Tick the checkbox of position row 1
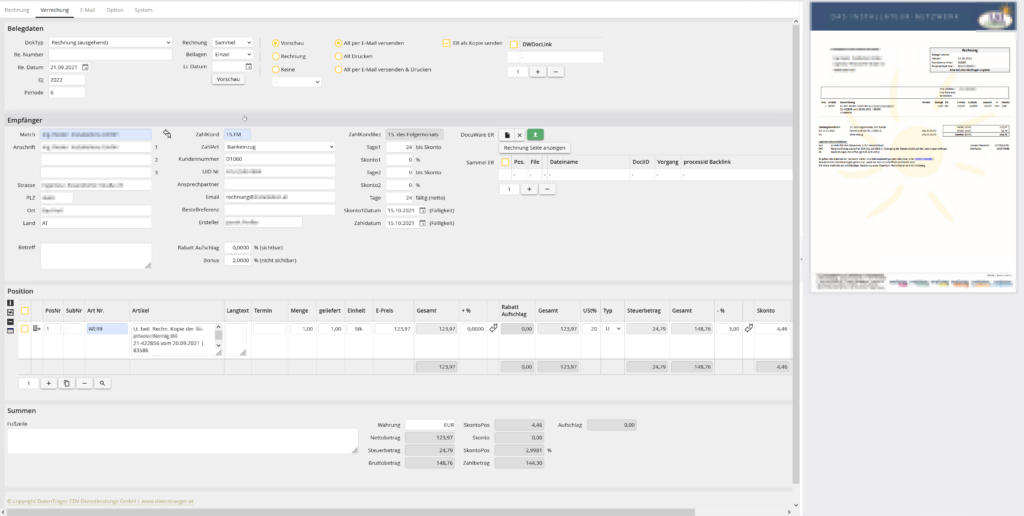This screenshot has height=516, width=1024. [x=25, y=329]
